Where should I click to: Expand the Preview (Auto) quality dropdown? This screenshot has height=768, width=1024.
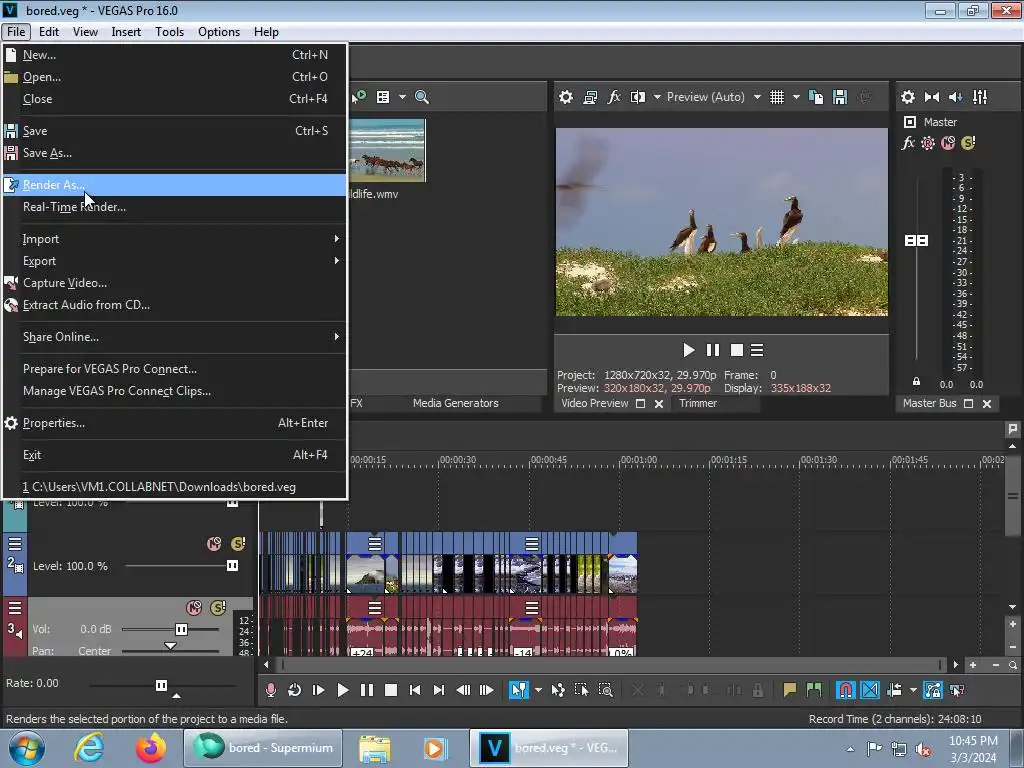point(757,97)
